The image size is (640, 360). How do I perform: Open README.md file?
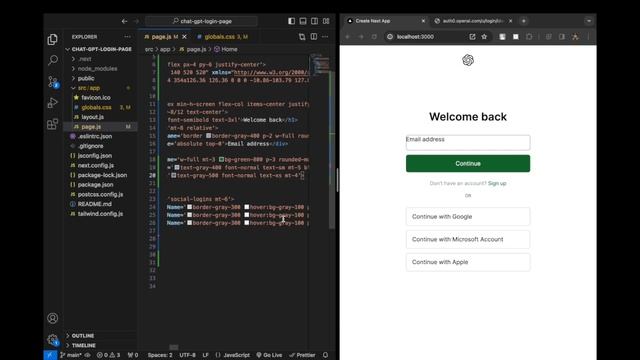tap(94, 204)
